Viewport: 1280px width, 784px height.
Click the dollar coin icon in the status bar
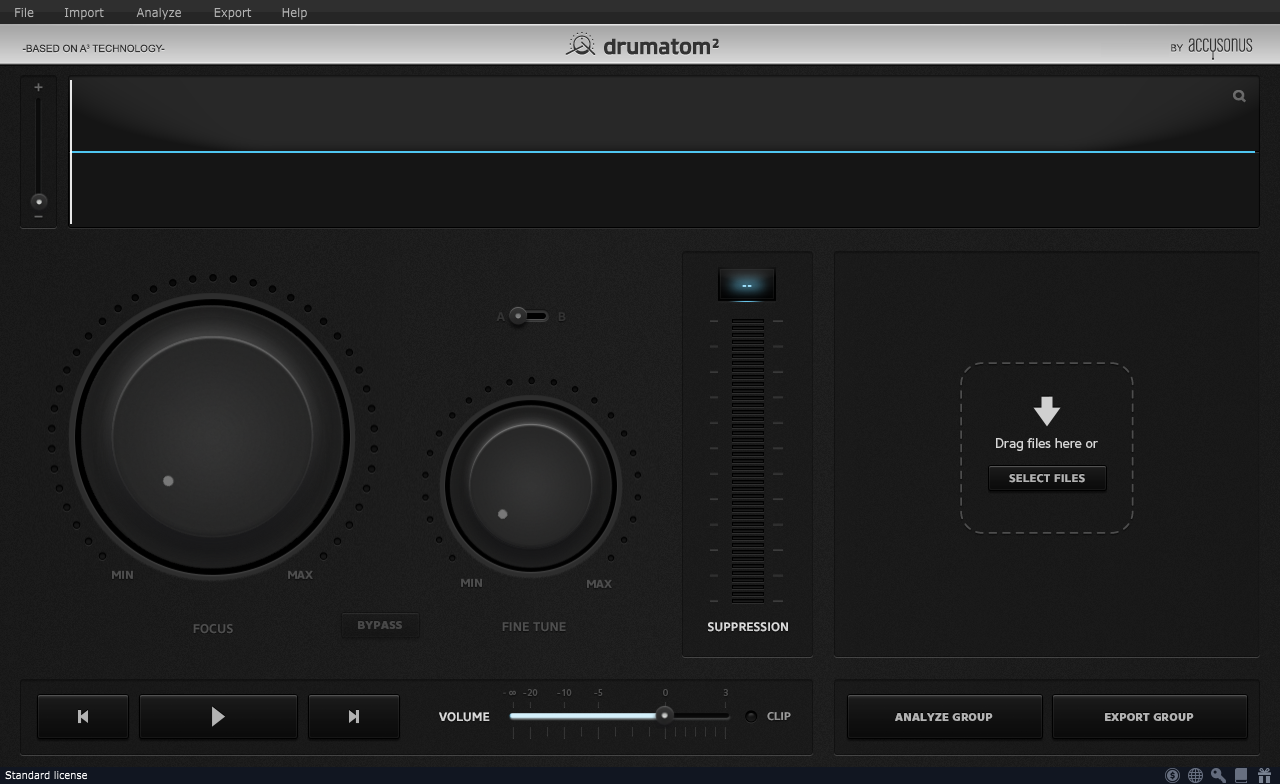pos(1172,775)
